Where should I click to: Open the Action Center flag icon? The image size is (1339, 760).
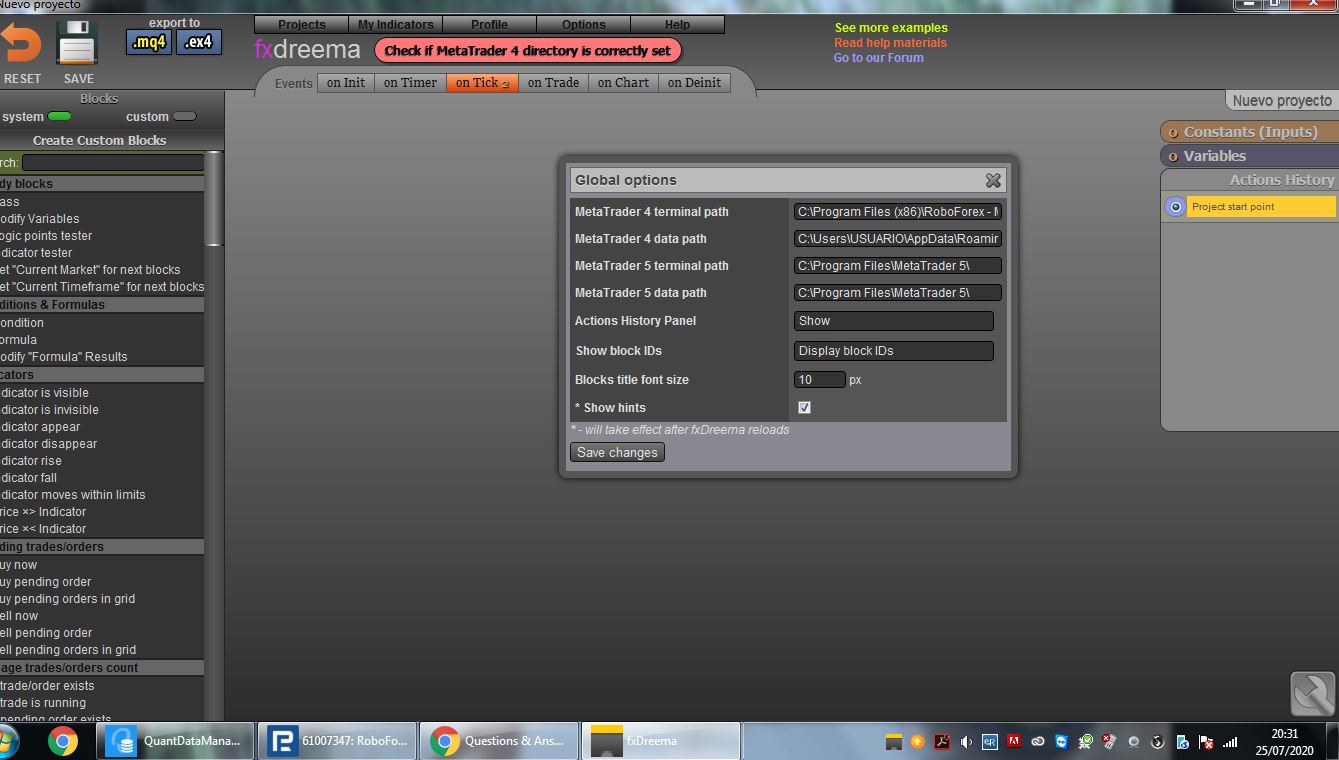(1208, 742)
